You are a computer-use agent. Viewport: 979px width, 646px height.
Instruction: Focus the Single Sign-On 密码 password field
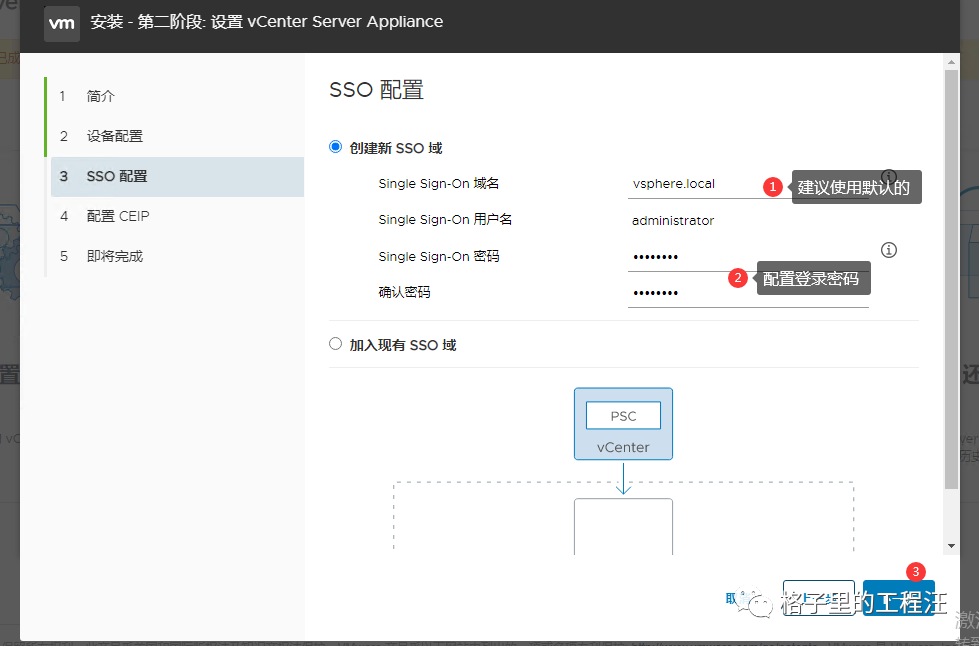click(x=748, y=257)
